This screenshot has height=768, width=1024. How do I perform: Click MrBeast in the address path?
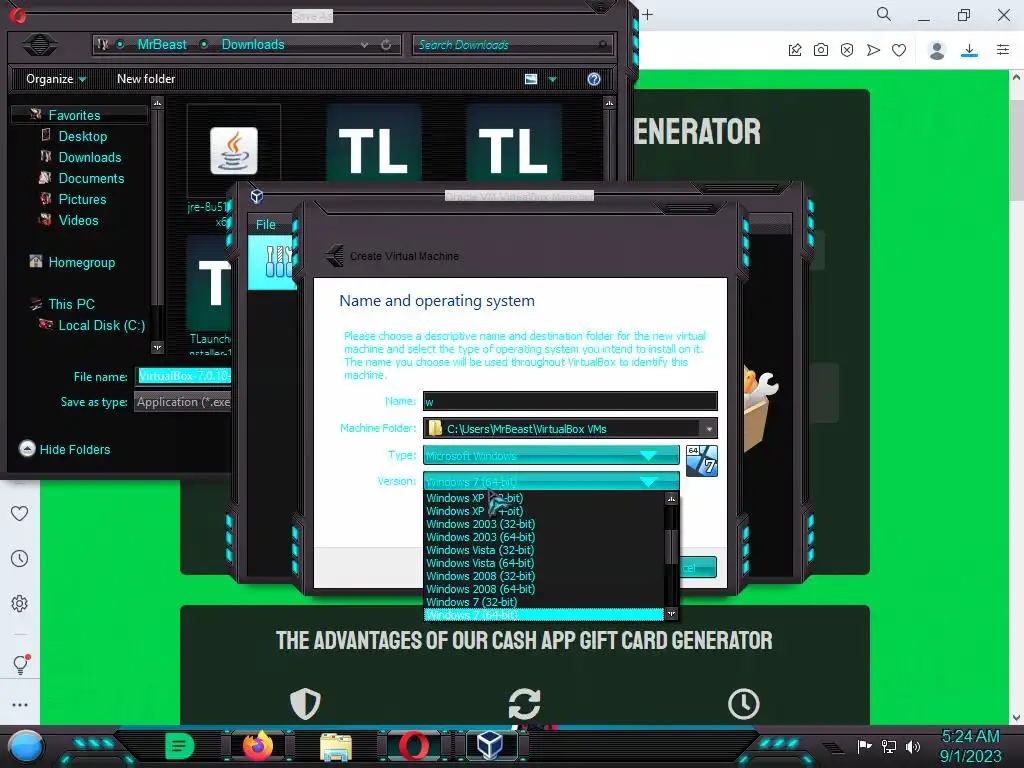[x=161, y=44]
